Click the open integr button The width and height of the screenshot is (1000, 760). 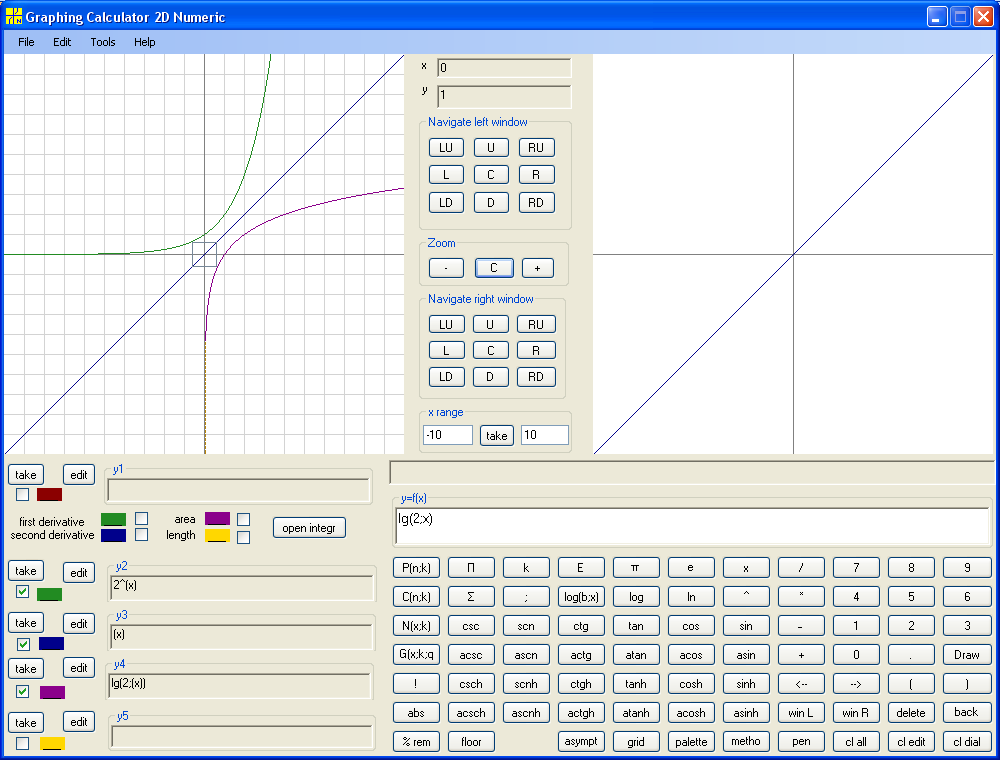tap(309, 528)
